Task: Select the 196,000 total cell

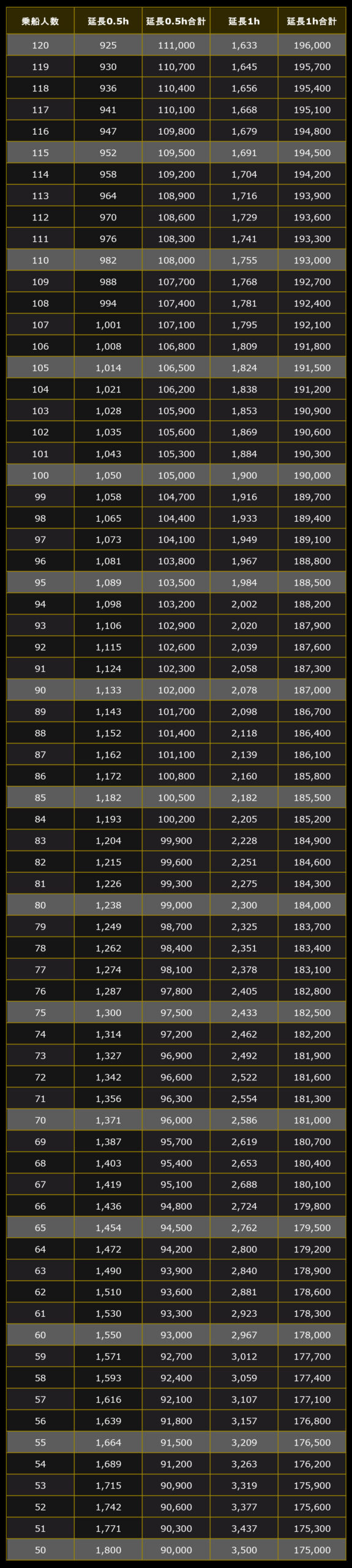Action: (312, 45)
